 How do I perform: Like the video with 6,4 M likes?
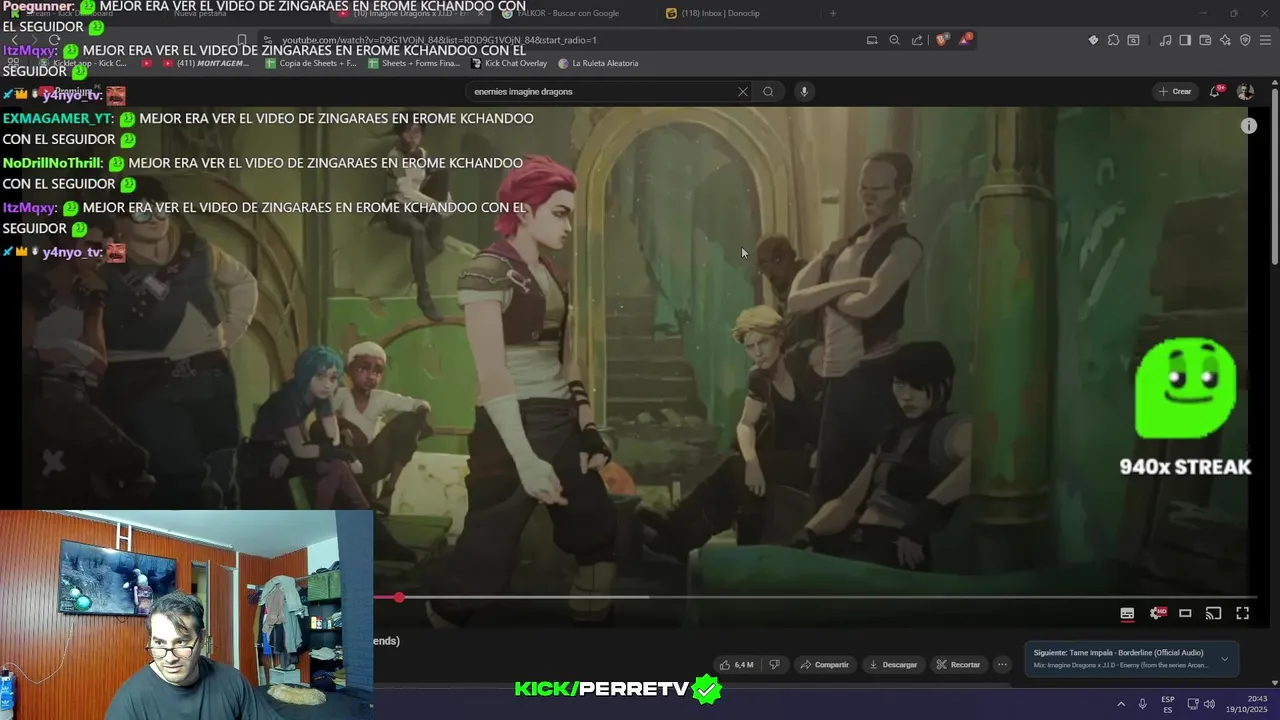click(x=737, y=664)
